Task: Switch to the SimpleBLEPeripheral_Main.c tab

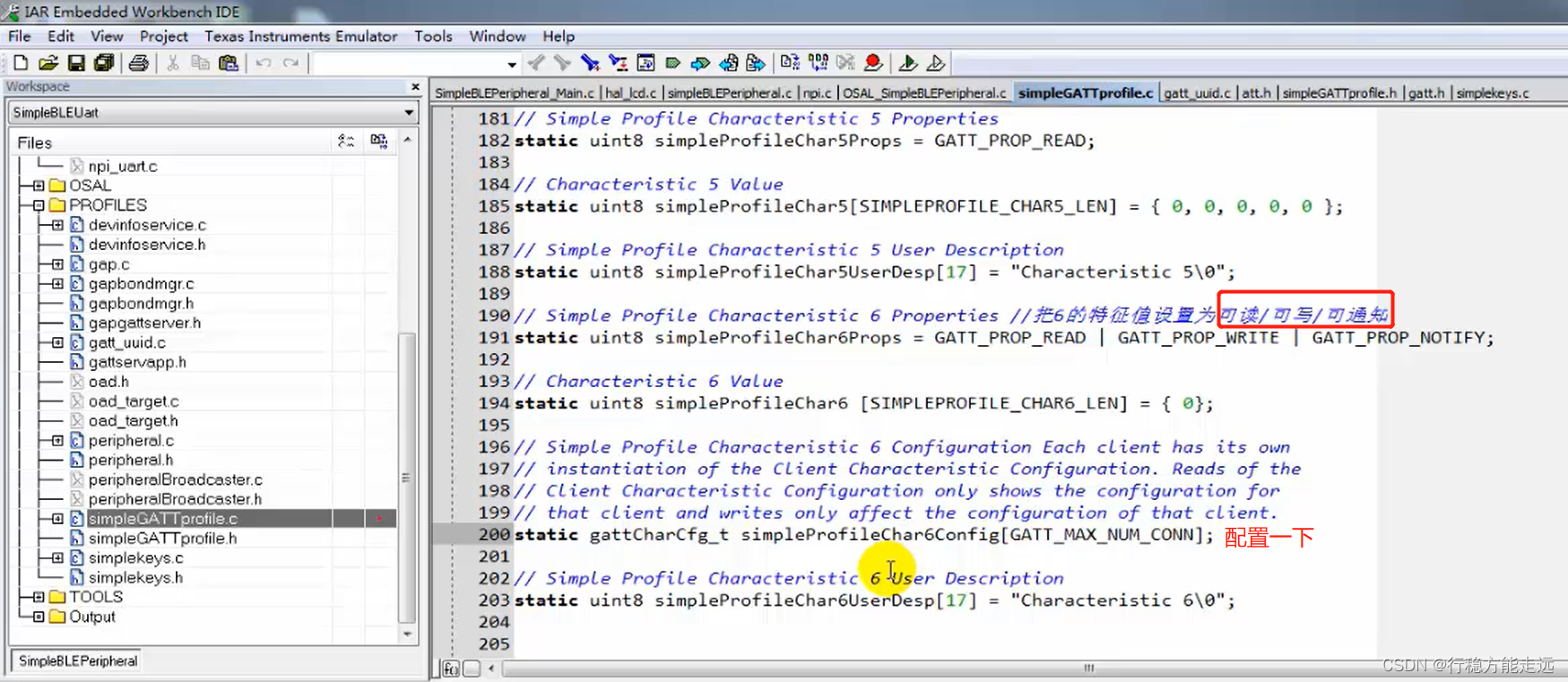Action: [515, 93]
